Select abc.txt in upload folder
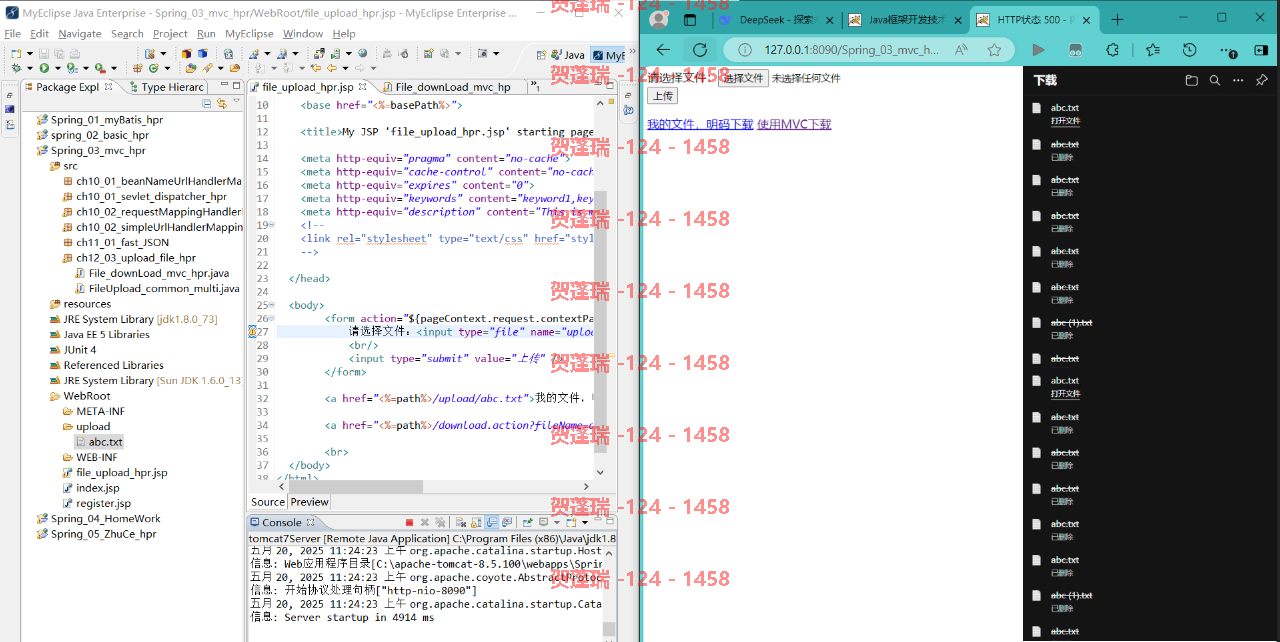Screen dimensions: 1280x642 click(99, 442)
